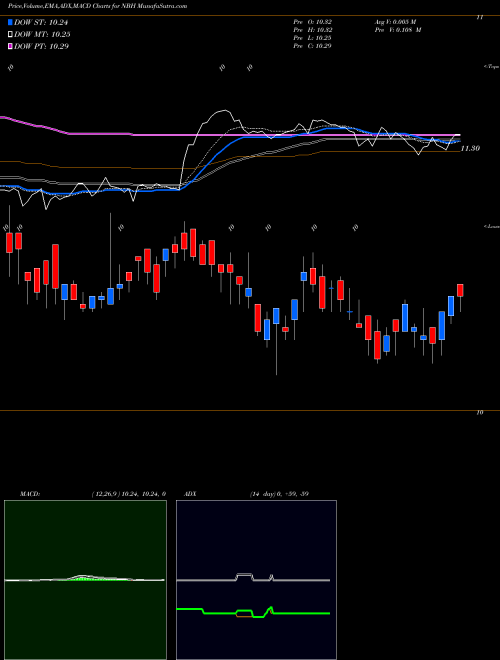The height and width of the screenshot is (660, 500).
Task: Click the 'MACD:' panel label
Action: [30, 494]
